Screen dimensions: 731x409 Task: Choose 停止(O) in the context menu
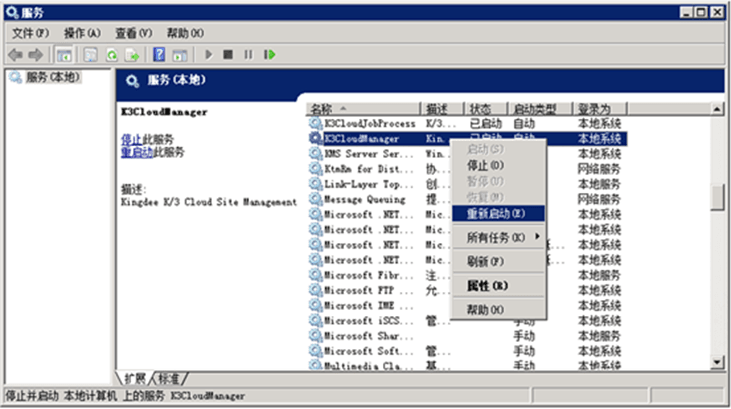[498, 166]
